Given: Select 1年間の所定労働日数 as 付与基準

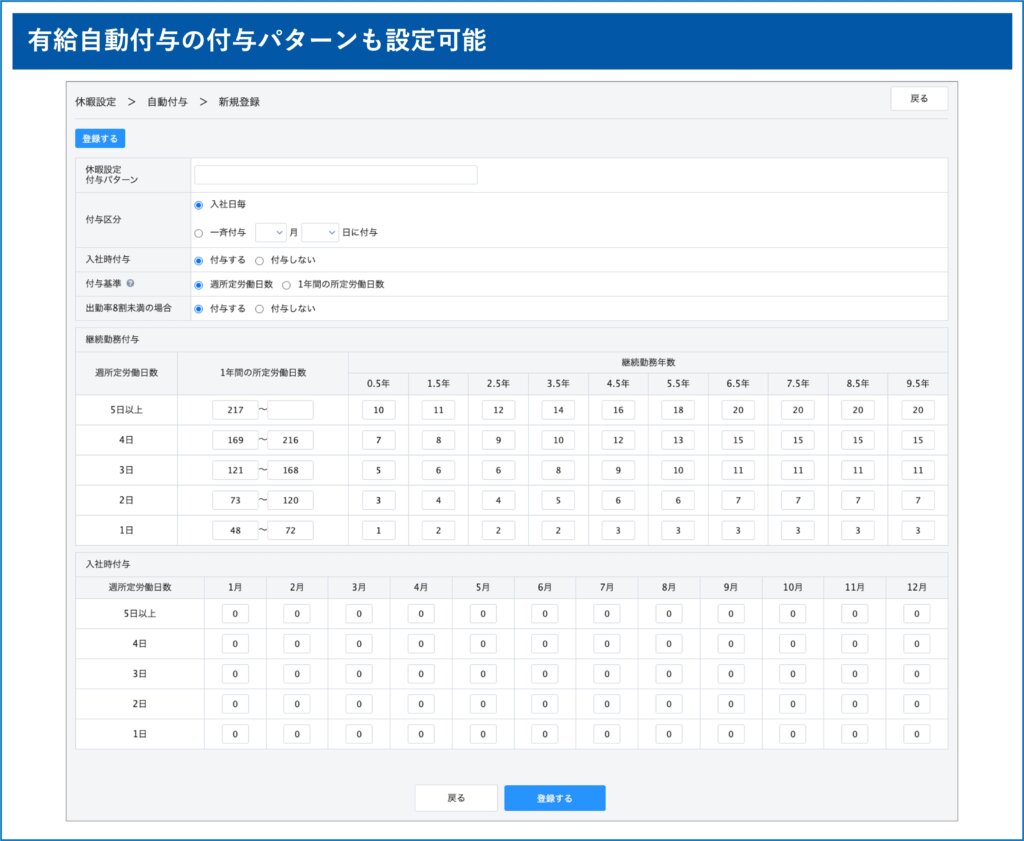Looking at the screenshot, I should point(287,285).
